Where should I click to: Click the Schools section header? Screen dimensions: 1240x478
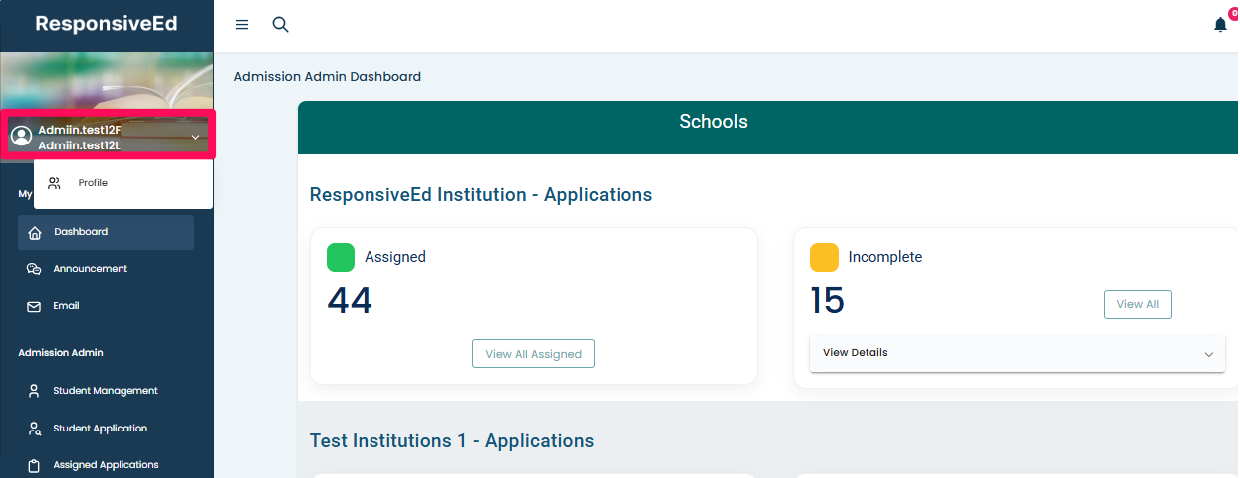pos(713,122)
